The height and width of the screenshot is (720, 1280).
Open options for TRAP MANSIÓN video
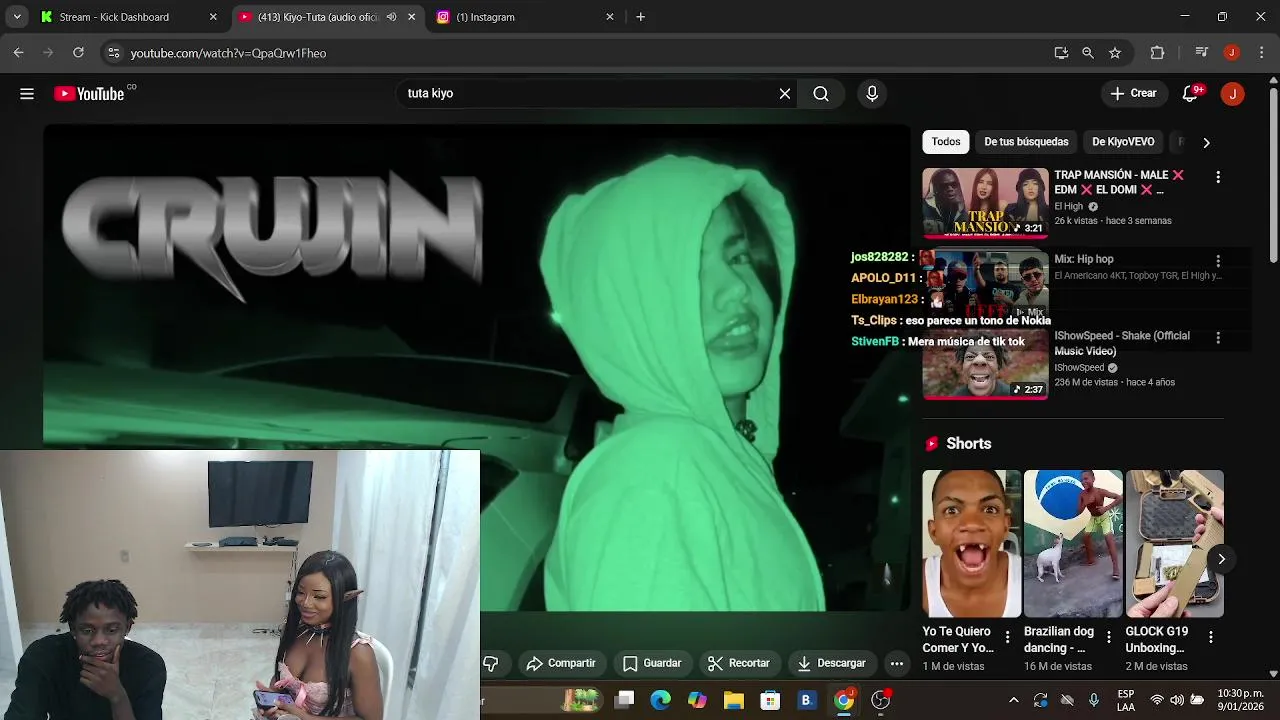(1217, 177)
